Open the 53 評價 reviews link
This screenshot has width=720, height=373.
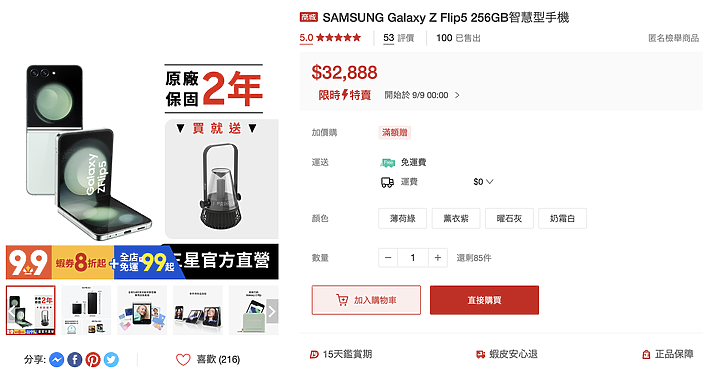click(x=399, y=38)
